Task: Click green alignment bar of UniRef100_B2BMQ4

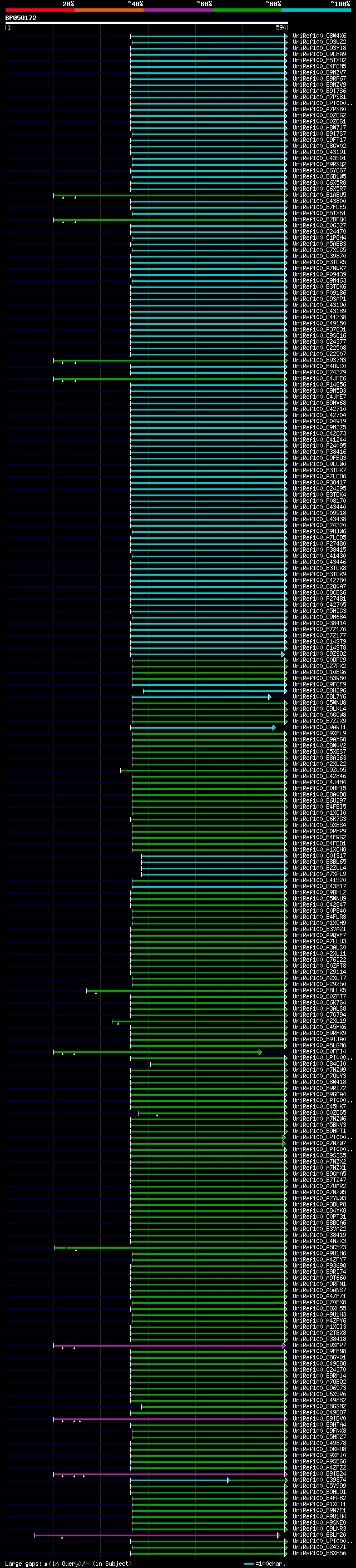Action: click(170, 220)
